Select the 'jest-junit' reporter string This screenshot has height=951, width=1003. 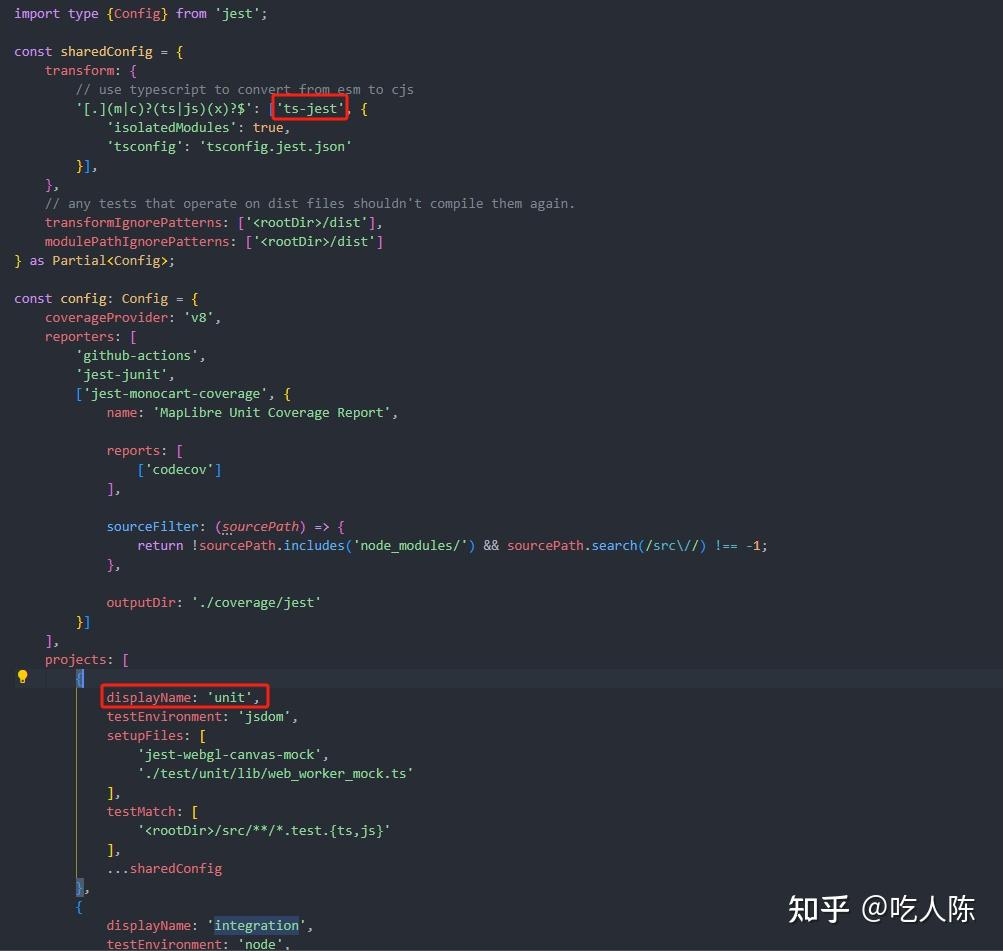click(119, 374)
